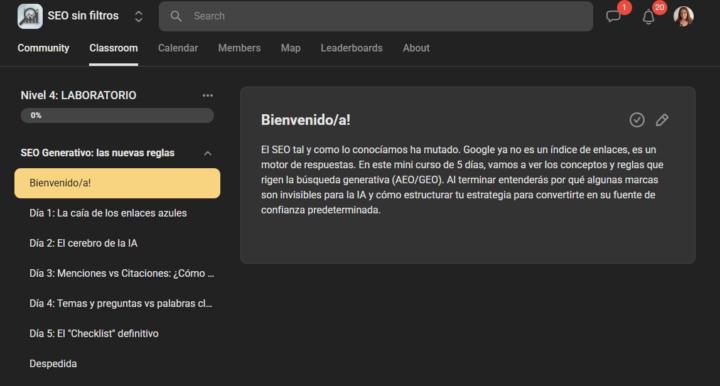Screen dimensions: 720x386
Task: Click the pencil edit lesson icon
Action: (662, 120)
